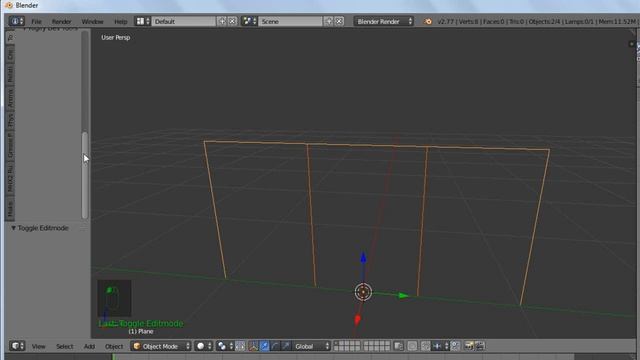Open the Grease Pencil tab in the tool shelf
Image resolution: width=640 pixels, height=360 pixels.
[10, 145]
